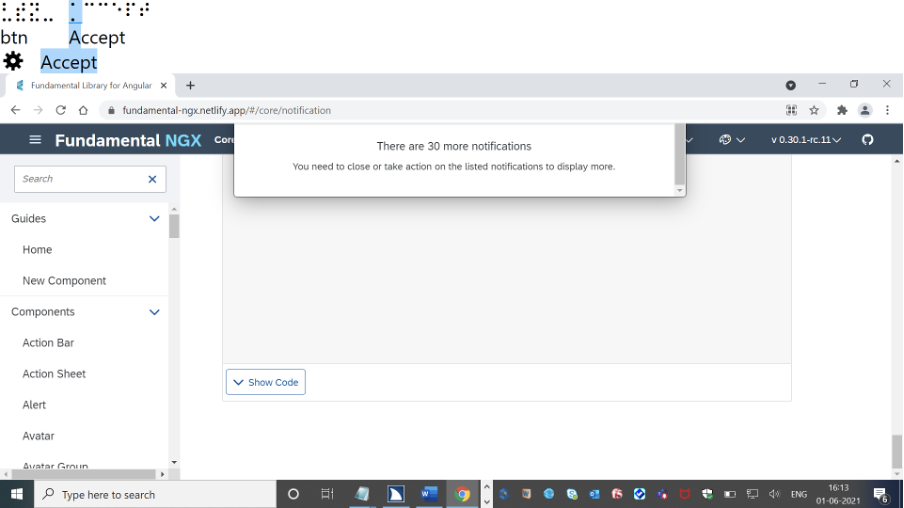The height and width of the screenshot is (508, 904).
Task: Go to the Alert component page
Action: 34,405
